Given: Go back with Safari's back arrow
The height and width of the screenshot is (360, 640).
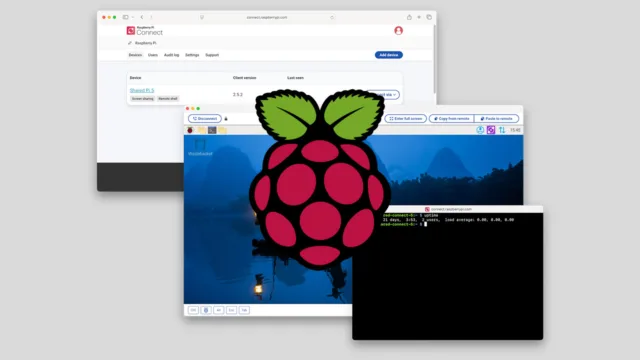Looking at the screenshot, I should 142,17.
